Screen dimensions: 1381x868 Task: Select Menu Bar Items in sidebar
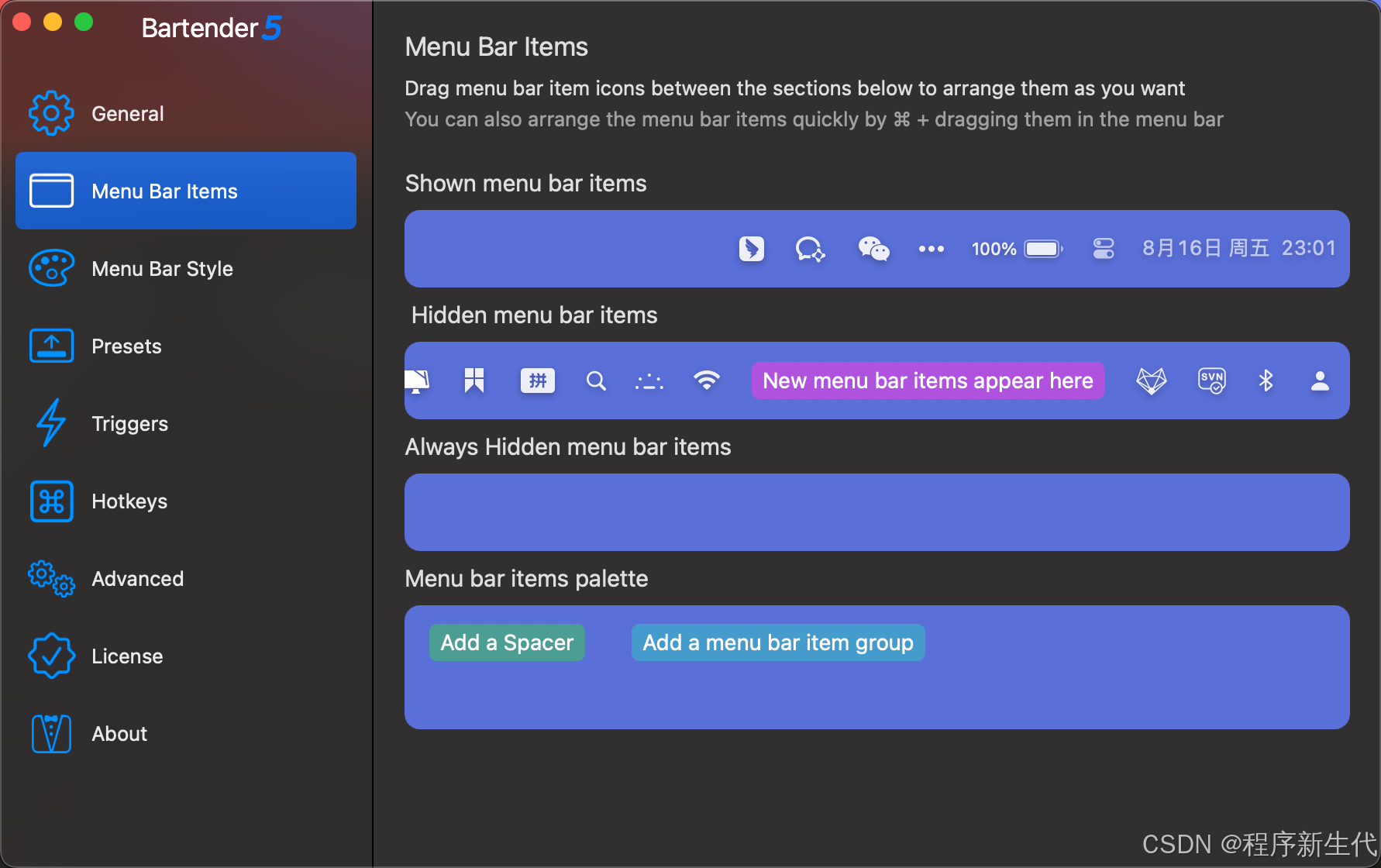(186, 191)
